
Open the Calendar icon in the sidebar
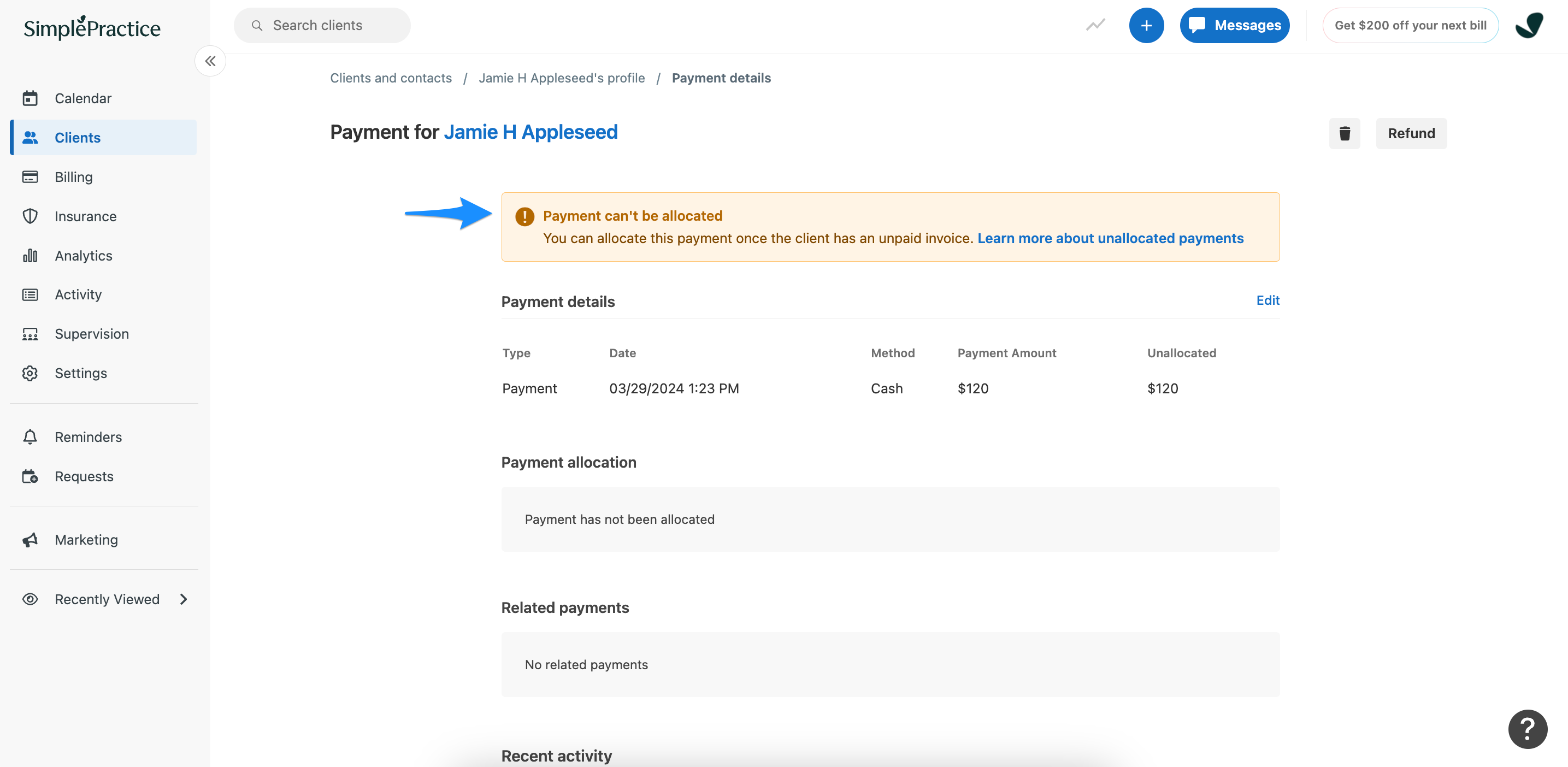tap(31, 98)
